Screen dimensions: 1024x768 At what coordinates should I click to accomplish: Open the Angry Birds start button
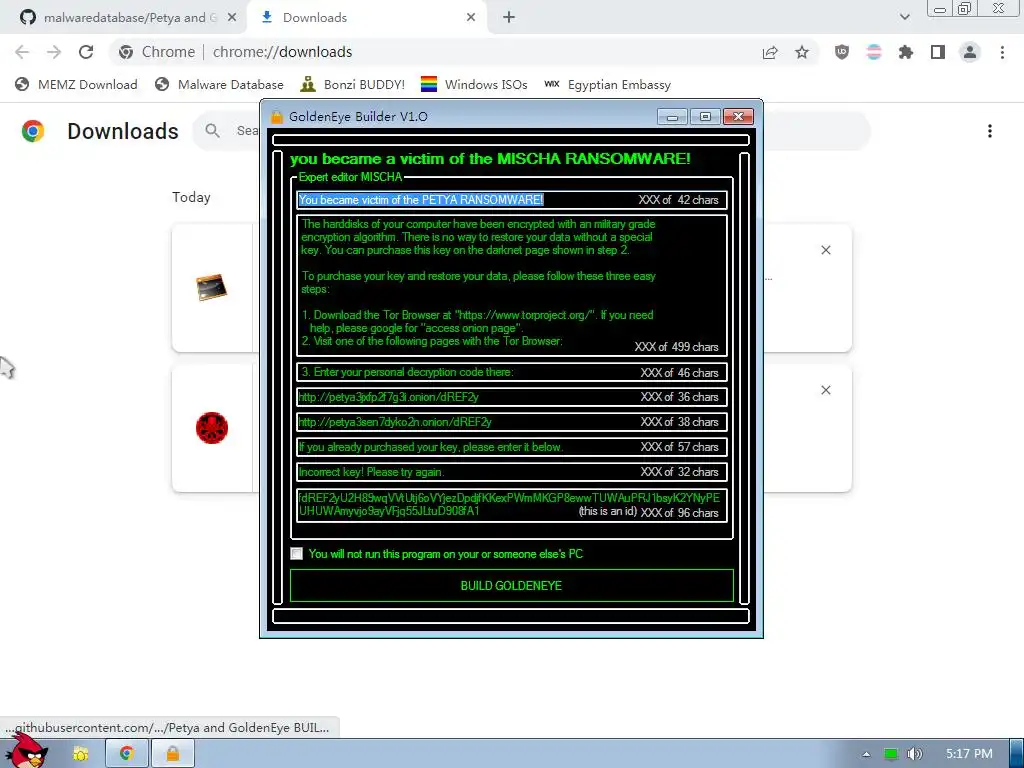tap(27, 751)
